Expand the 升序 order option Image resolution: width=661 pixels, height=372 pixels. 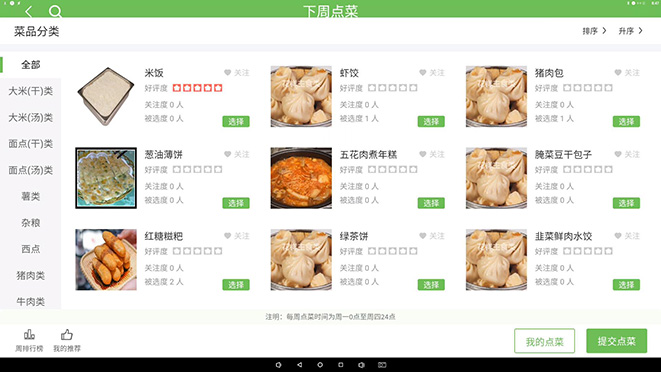tap(630, 31)
